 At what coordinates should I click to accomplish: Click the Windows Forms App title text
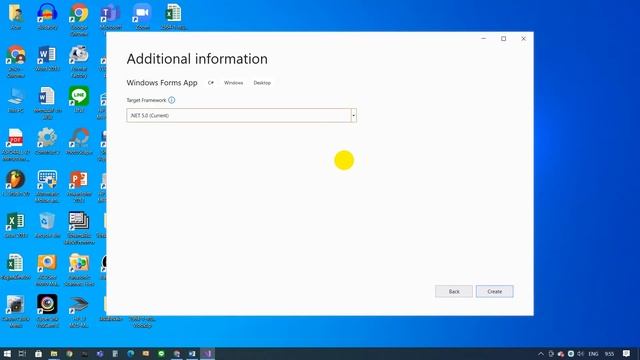(x=162, y=83)
